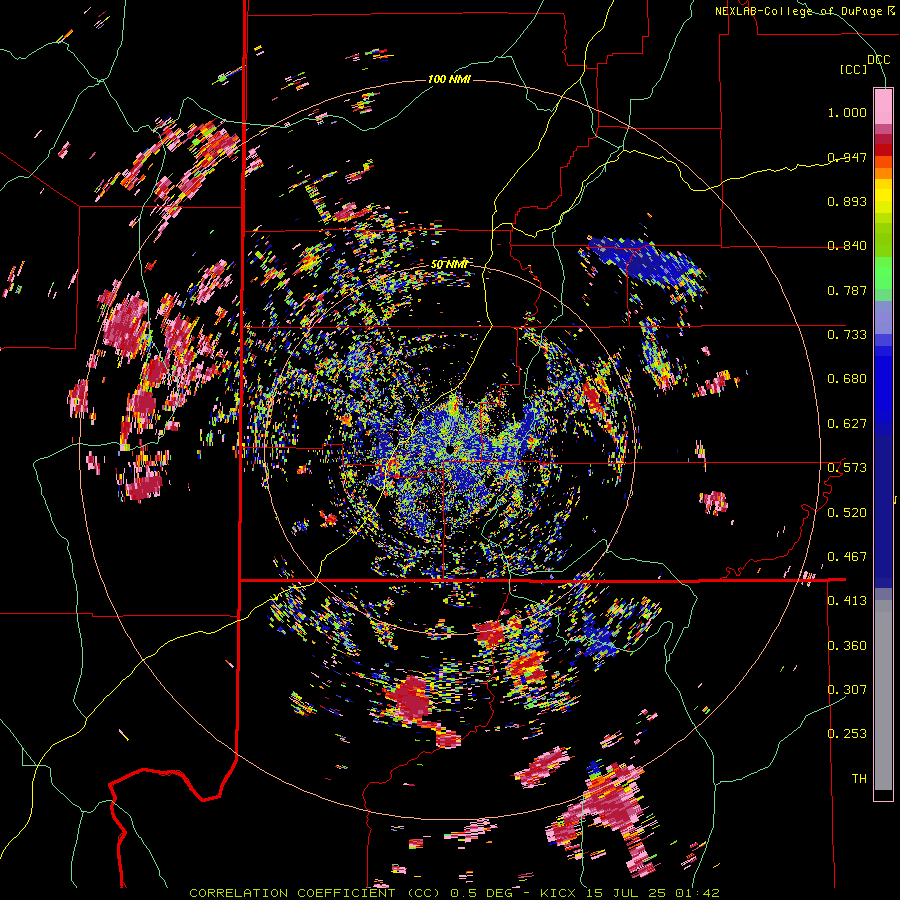Viewport: 900px width, 900px height.
Task: Click the gray bottom segment of color bar
Action: click(883, 695)
